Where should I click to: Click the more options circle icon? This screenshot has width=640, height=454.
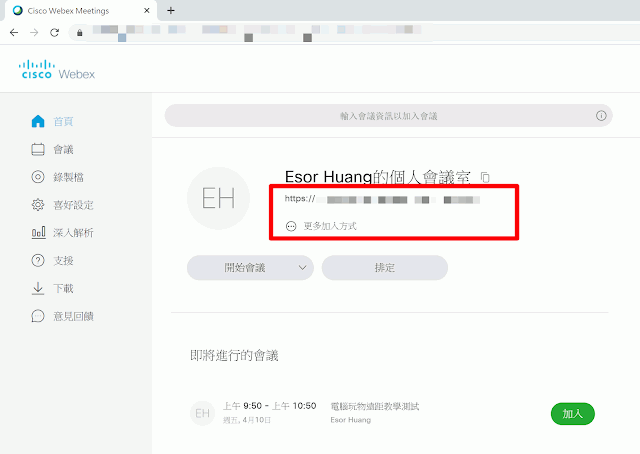click(x=291, y=226)
